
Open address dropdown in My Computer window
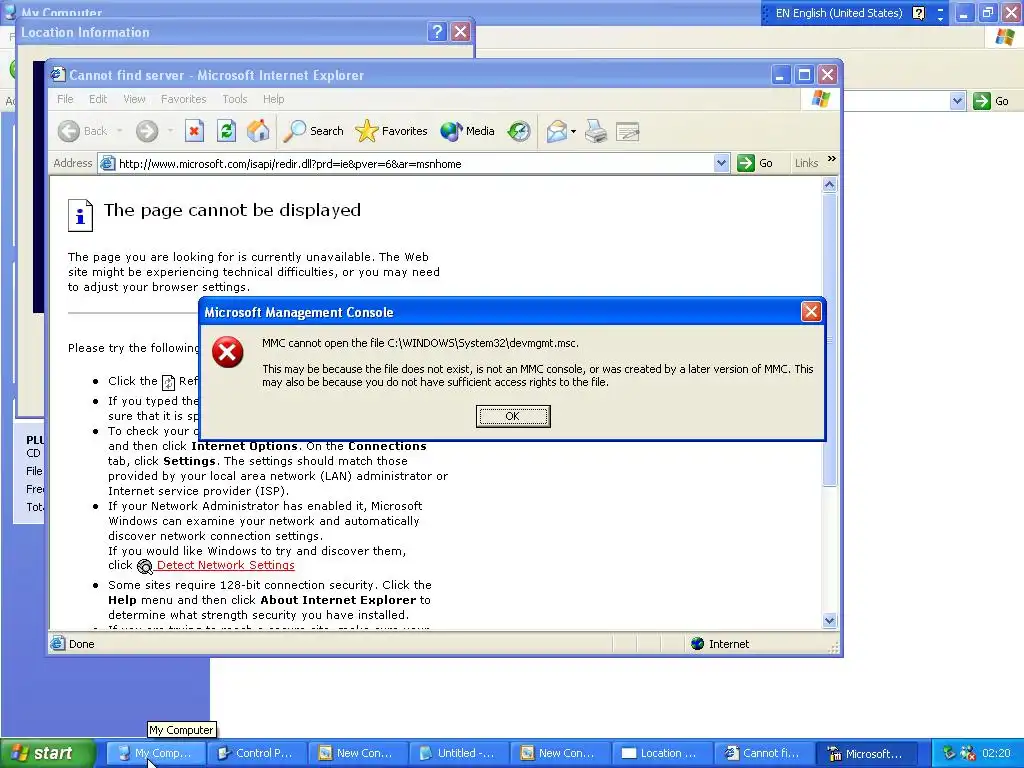[957, 101]
